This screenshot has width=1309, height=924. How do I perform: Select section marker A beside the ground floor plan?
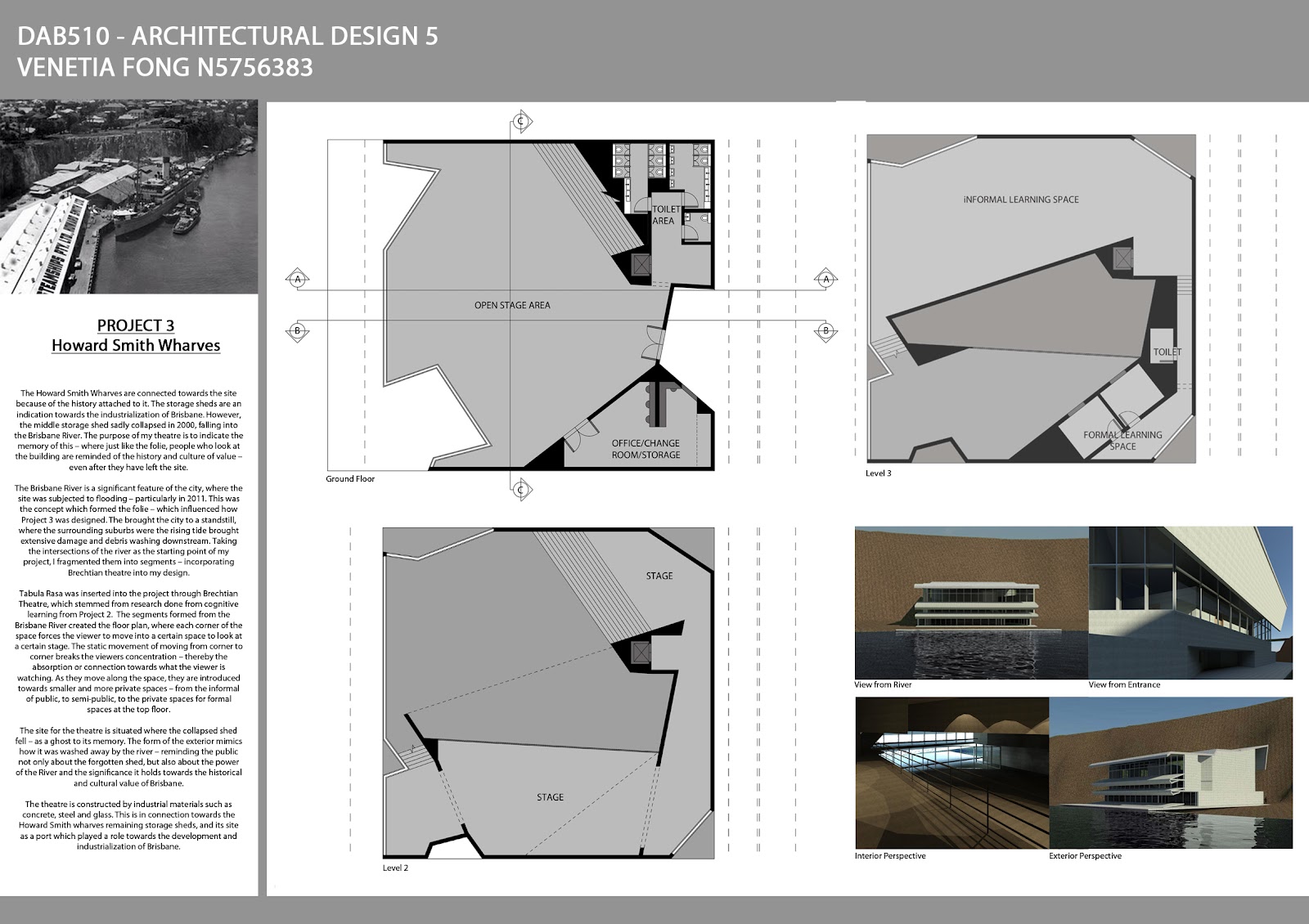click(x=297, y=279)
